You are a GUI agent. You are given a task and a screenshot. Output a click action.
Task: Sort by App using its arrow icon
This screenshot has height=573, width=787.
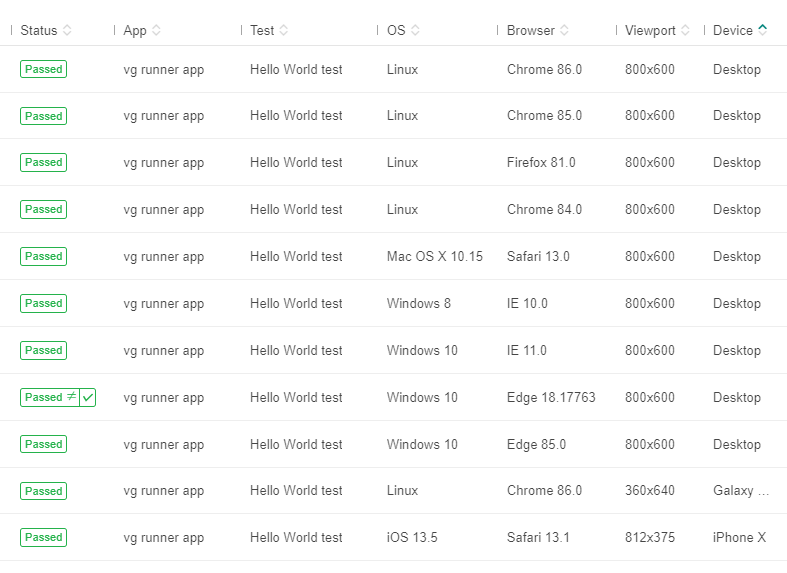(156, 31)
